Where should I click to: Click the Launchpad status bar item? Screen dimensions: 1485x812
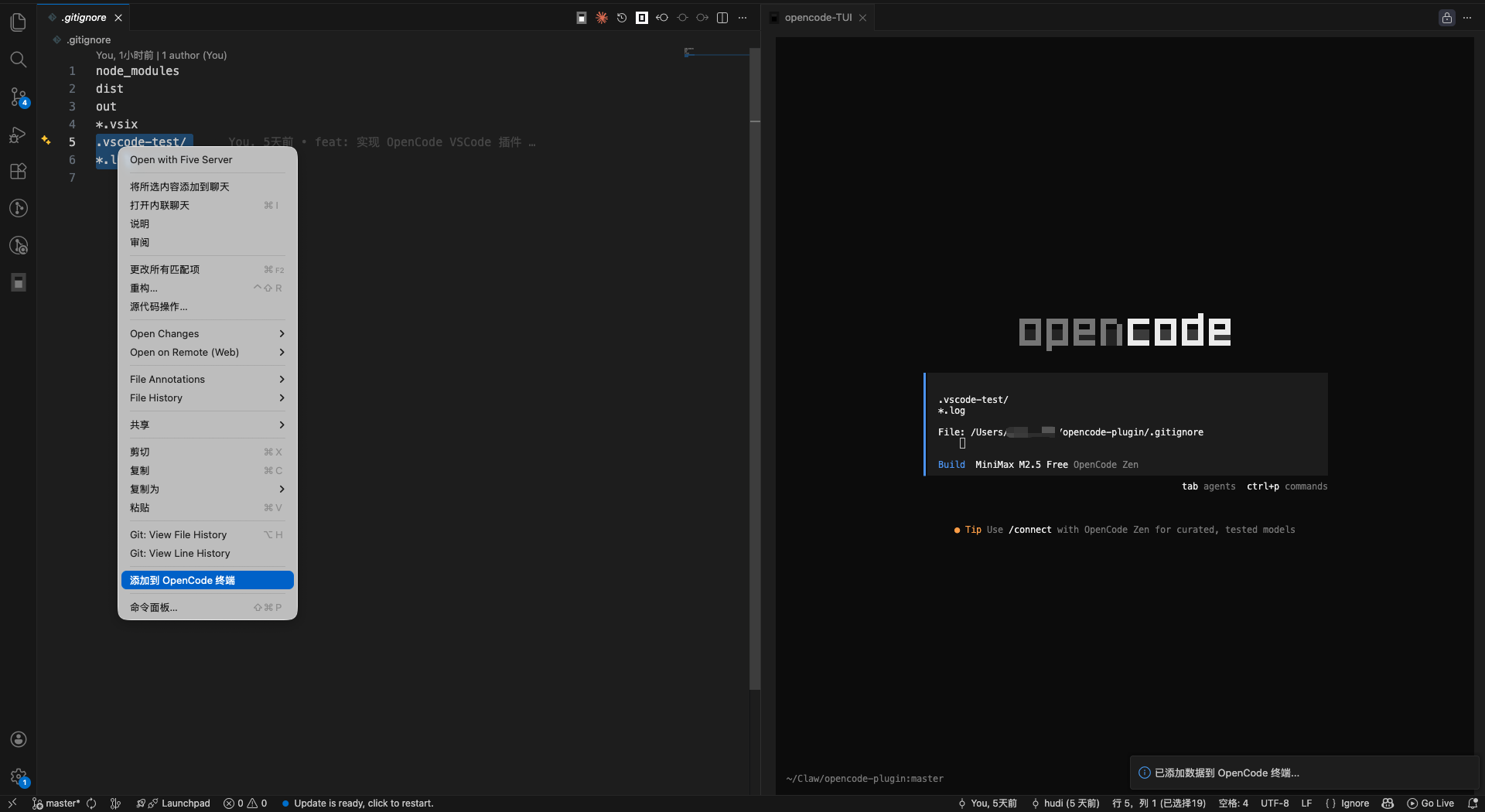point(173,803)
